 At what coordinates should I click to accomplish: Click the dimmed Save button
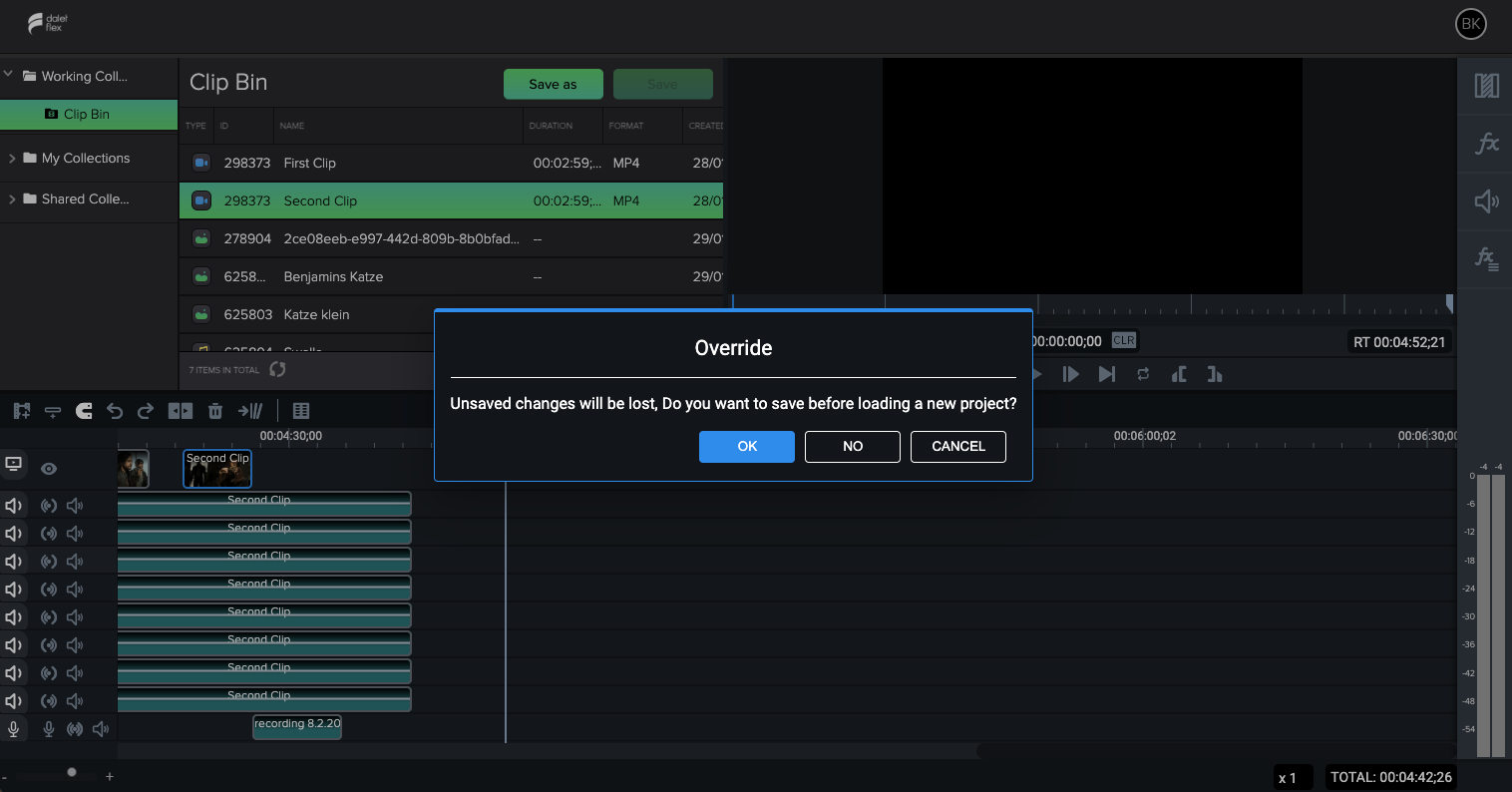pyautogui.click(x=663, y=84)
